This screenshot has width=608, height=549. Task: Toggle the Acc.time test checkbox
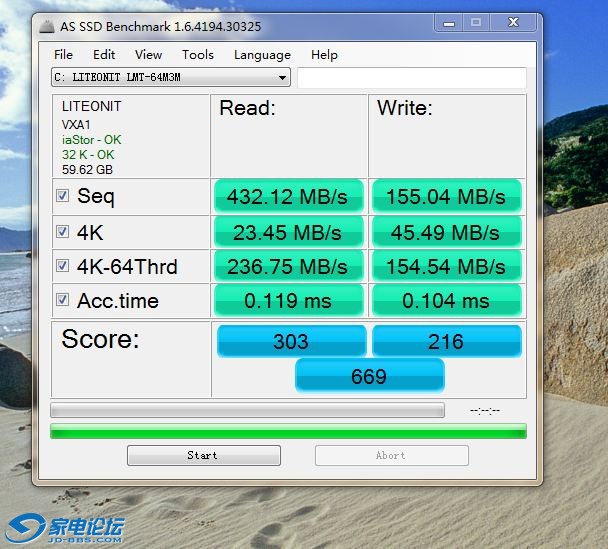[63, 300]
